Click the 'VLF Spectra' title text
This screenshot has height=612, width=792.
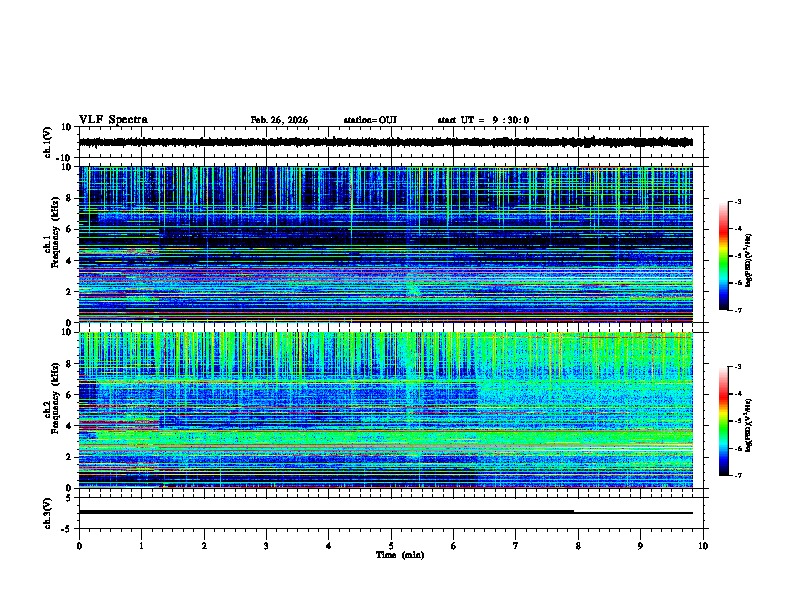(x=113, y=120)
